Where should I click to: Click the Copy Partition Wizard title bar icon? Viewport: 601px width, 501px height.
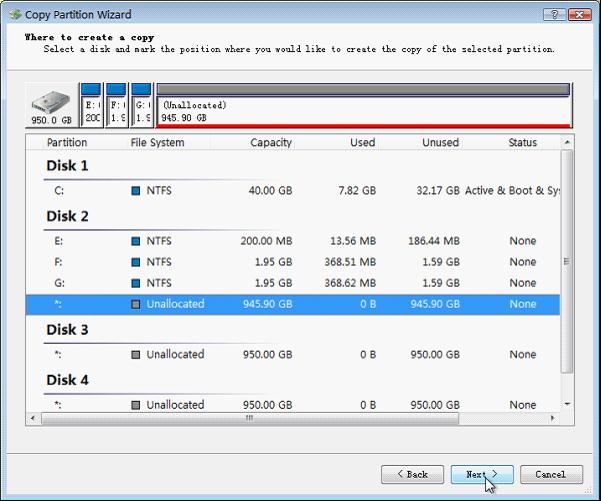(15, 15)
